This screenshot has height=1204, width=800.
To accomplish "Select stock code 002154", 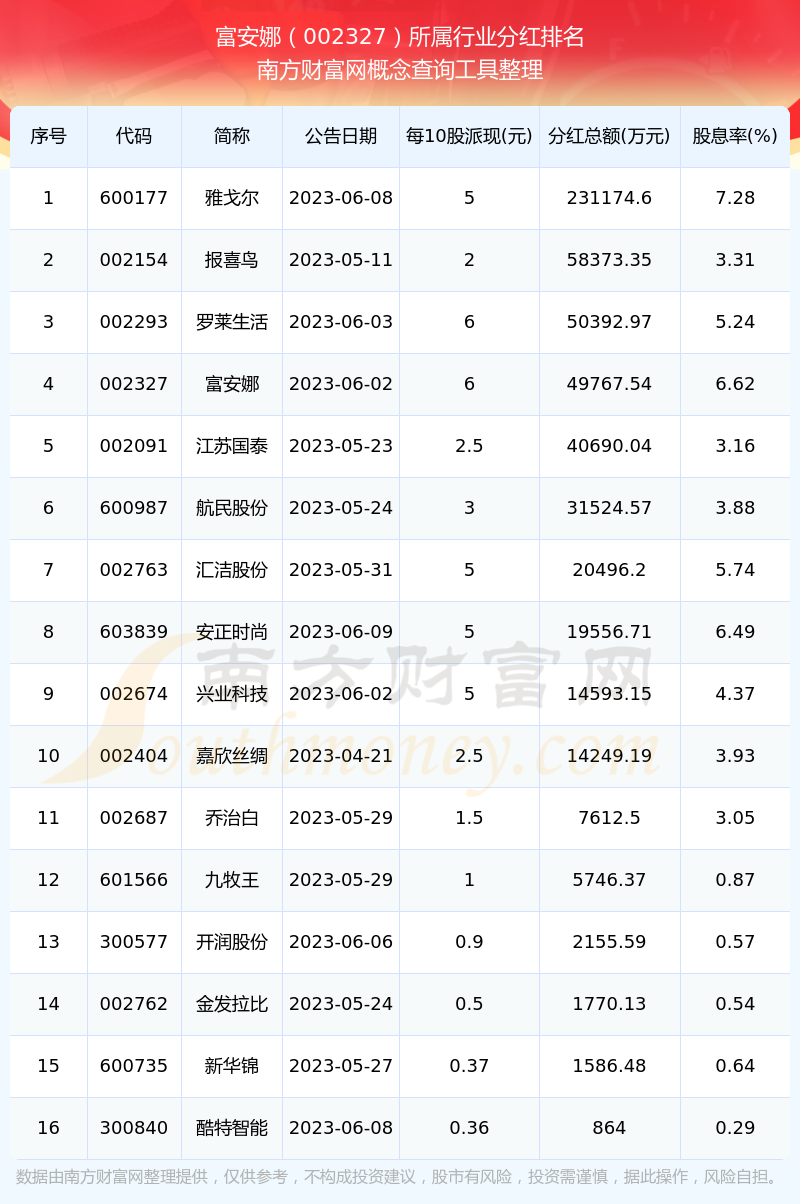I will point(134,260).
